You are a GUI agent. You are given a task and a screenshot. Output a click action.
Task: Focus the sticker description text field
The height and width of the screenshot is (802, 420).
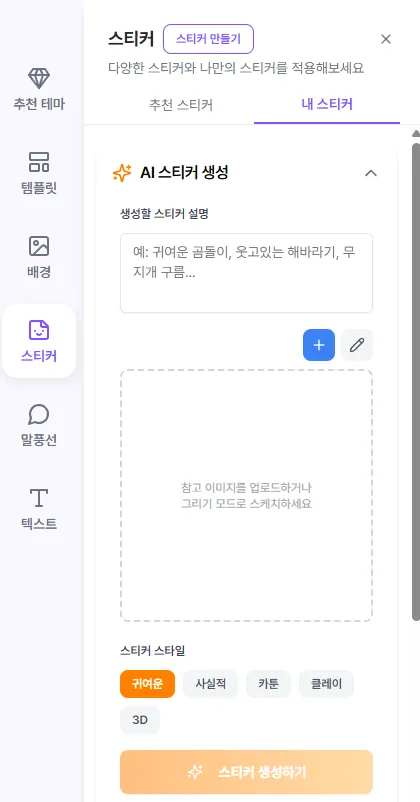click(x=247, y=273)
